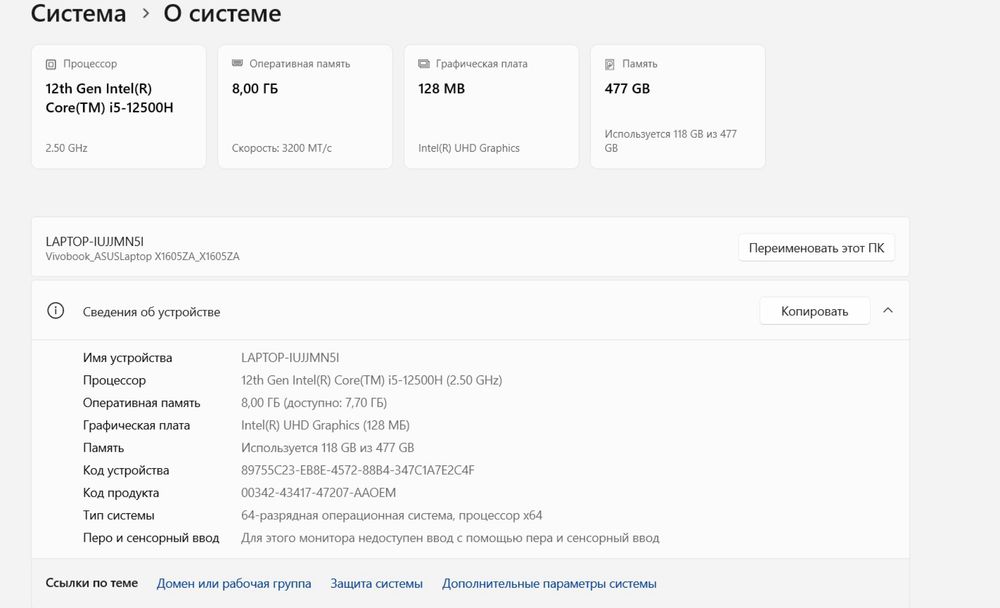Image resolution: width=1000 pixels, height=608 pixels.
Task: Click the Имя устройства row label
Action: (128, 358)
